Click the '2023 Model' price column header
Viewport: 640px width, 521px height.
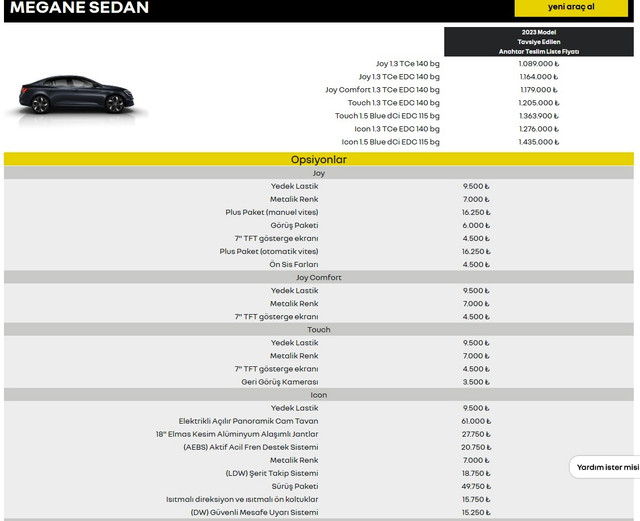tap(539, 42)
